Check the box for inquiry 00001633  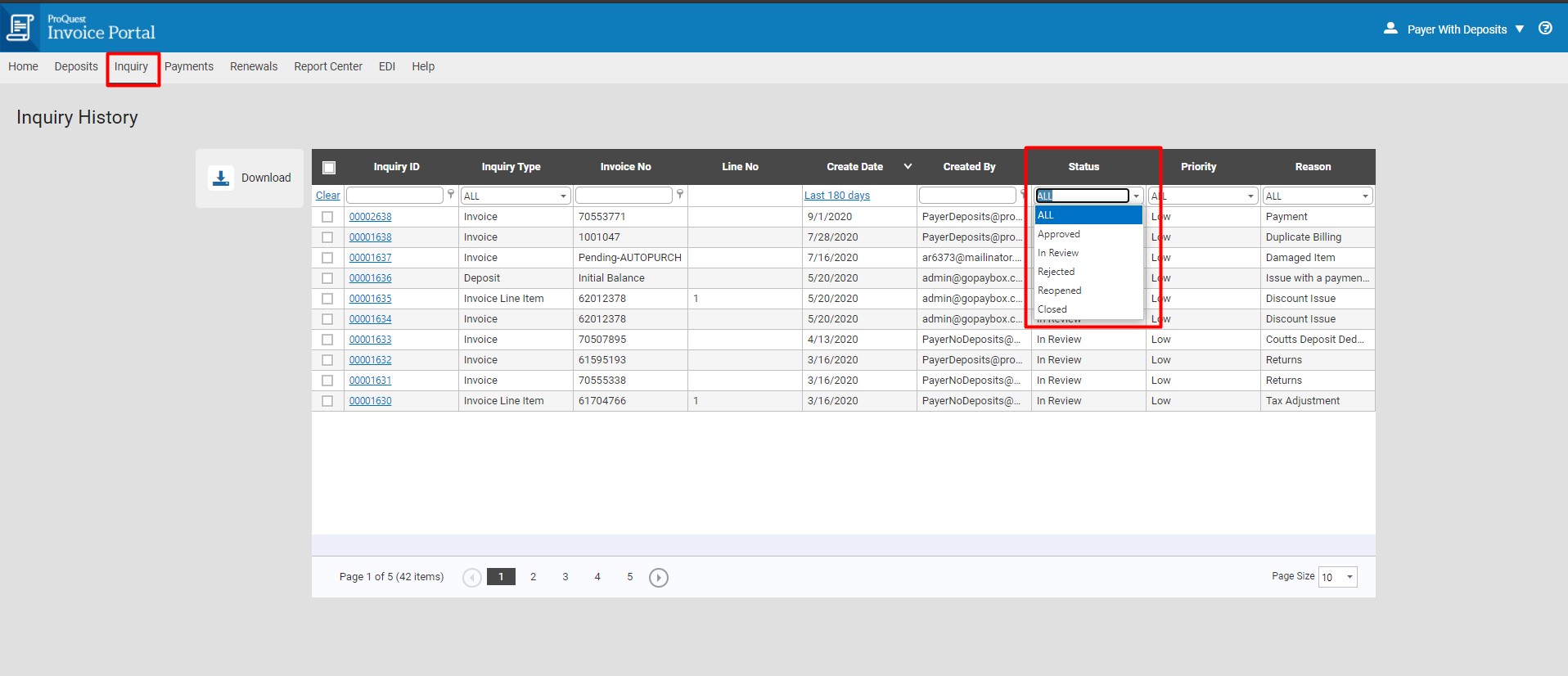327,340
